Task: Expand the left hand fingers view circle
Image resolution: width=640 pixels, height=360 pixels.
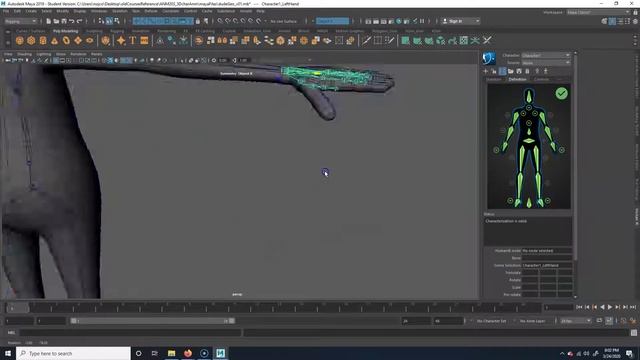Action: pos(562,150)
